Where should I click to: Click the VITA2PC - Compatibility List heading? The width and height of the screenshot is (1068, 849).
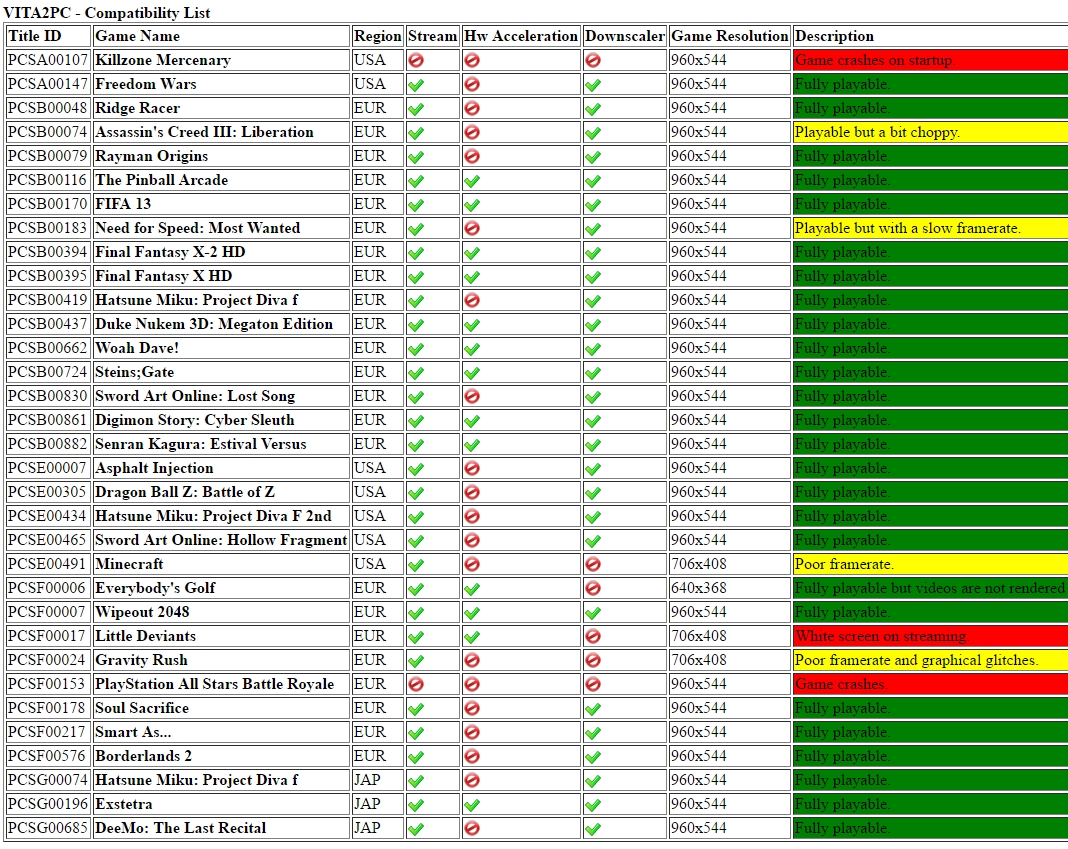pos(107,13)
